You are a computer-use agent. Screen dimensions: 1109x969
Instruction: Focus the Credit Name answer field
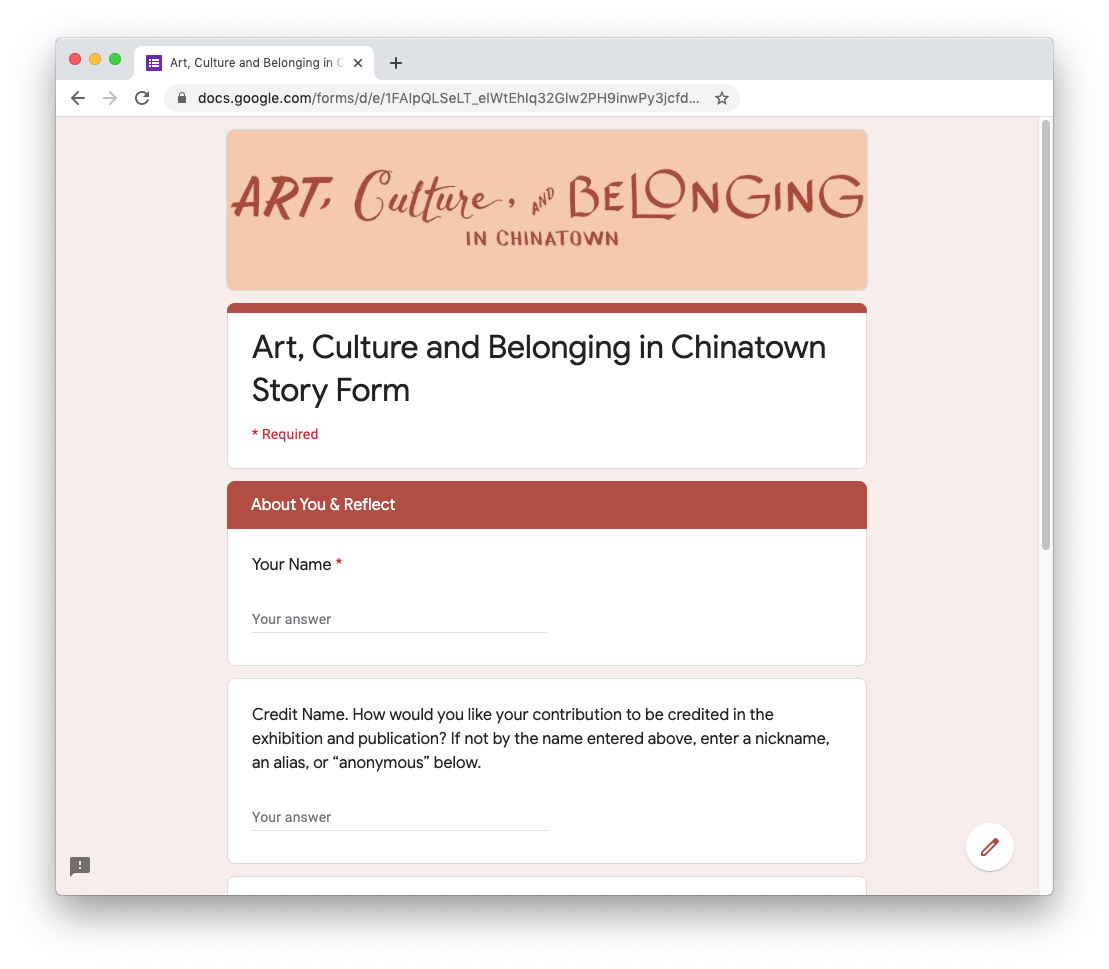(x=399, y=818)
